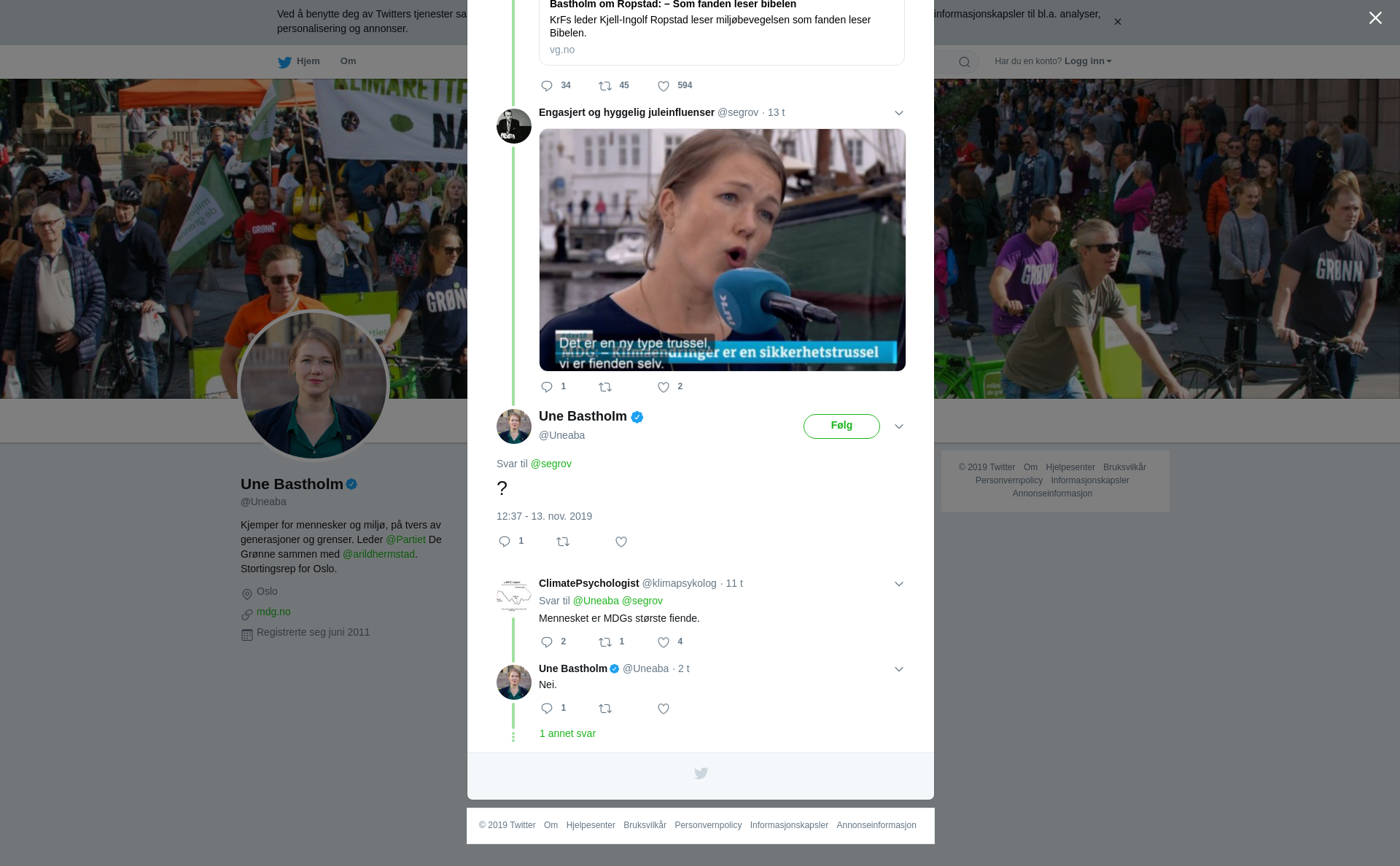1400x866 pixels.
Task: Click Bruksvilkår in the bottom footer
Action: (645, 825)
